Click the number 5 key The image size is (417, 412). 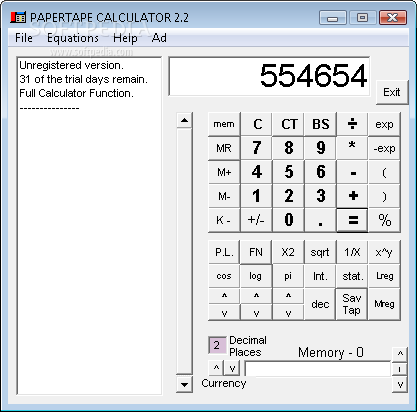coord(289,172)
